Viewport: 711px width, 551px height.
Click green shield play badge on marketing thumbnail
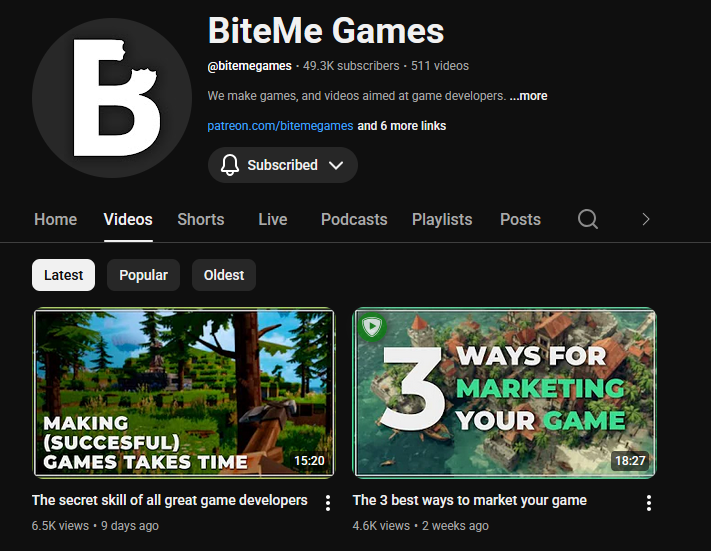point(372,326)
